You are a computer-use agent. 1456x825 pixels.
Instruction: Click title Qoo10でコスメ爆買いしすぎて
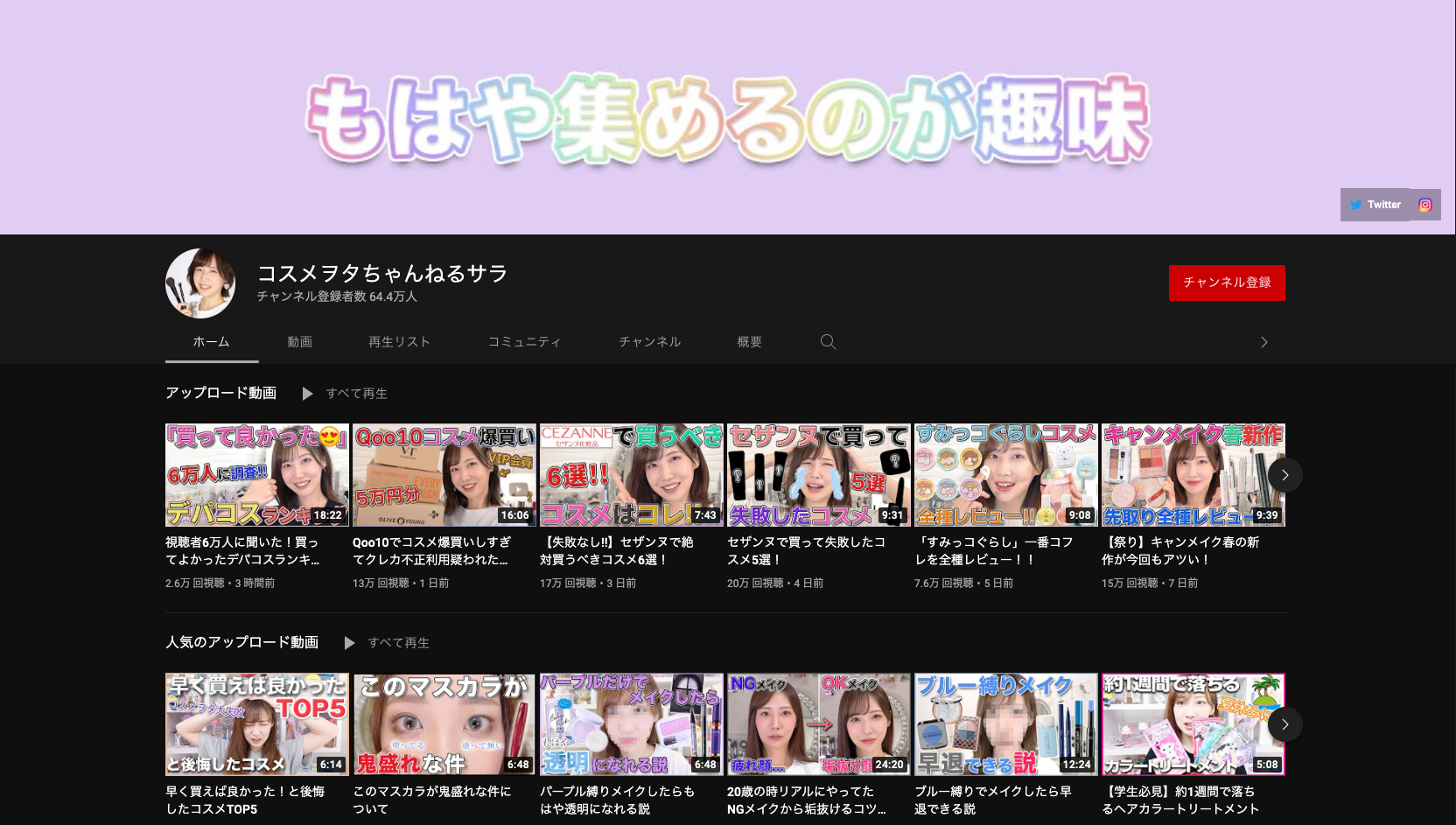pos(431,550)
